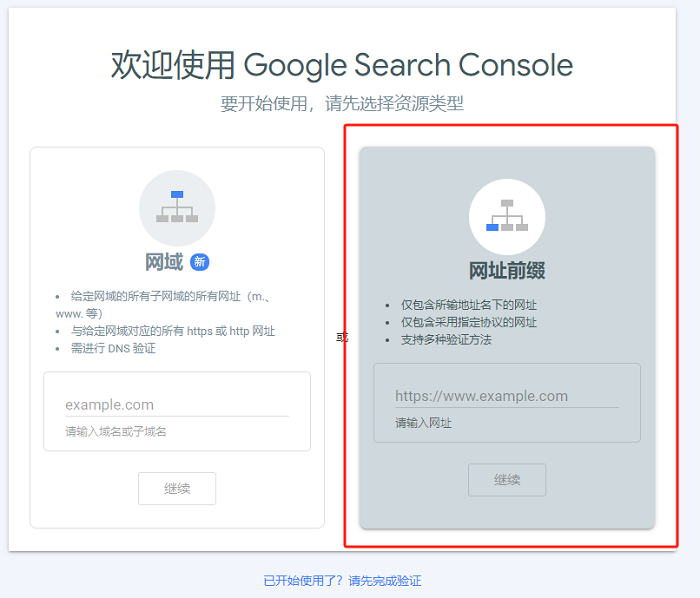Click the 网域 domain hierarchy icon
The image size is (700, 598).
[x=177, y=208]
